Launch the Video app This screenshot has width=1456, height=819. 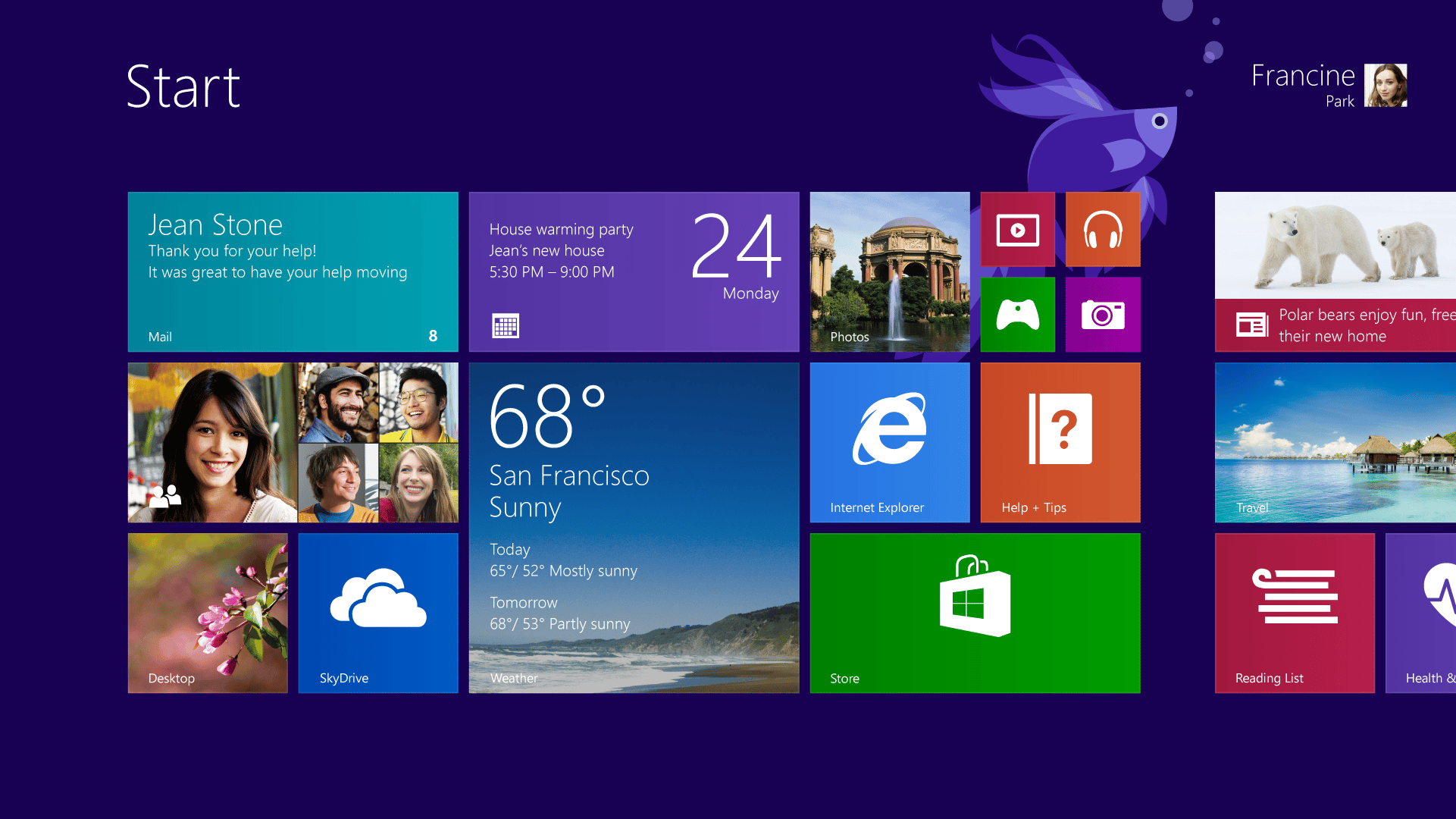pyautogui.click(x=1017, y=229)
